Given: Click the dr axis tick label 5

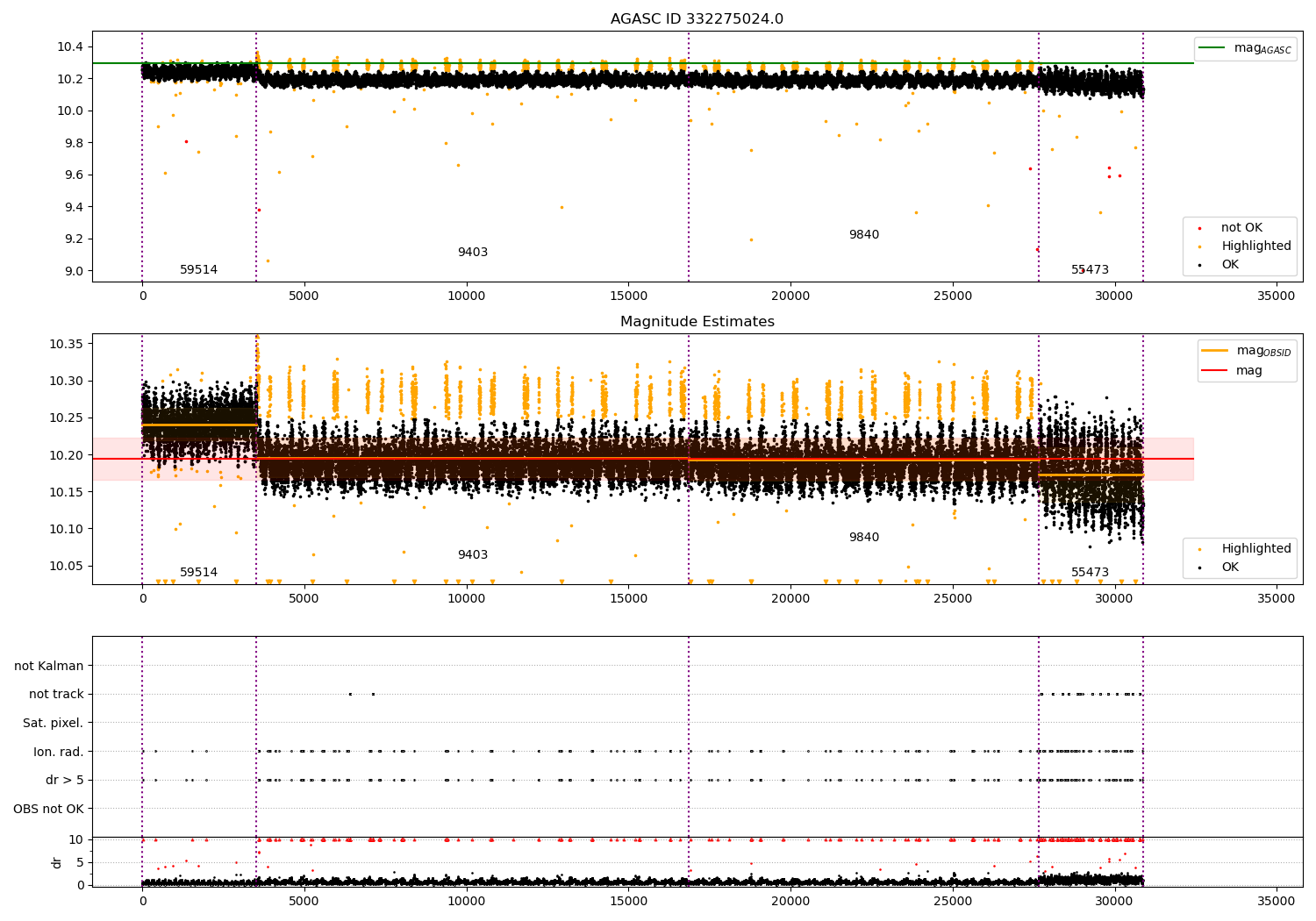Looking at the screenshot, I should click(81, 862).
